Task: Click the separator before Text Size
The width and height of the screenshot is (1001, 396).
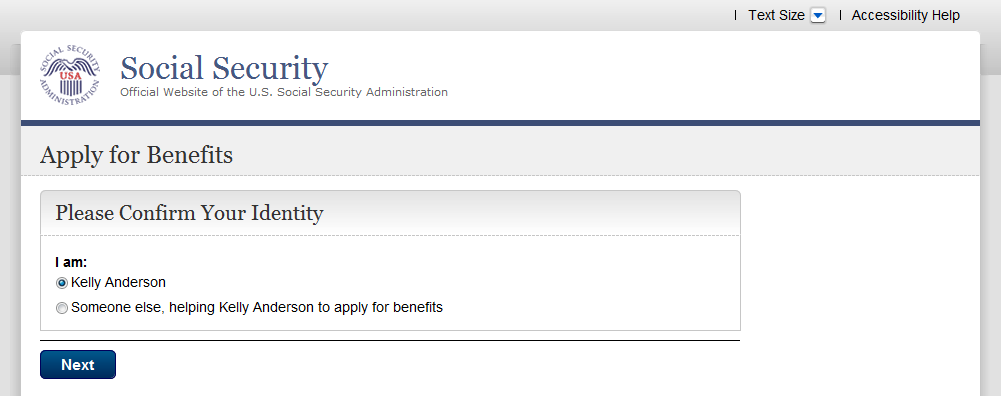Action: [x=735, y=15]
